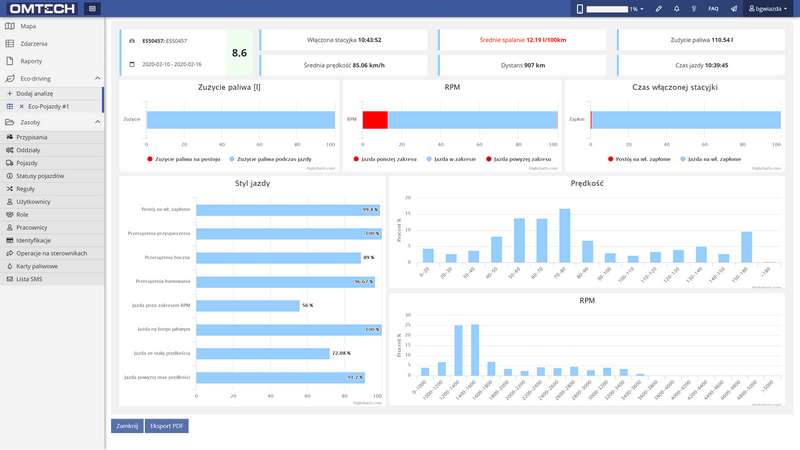Close the Eco-Pojazdy #1 analysis with X
800x450 pixels.
[x=22, y=106]
